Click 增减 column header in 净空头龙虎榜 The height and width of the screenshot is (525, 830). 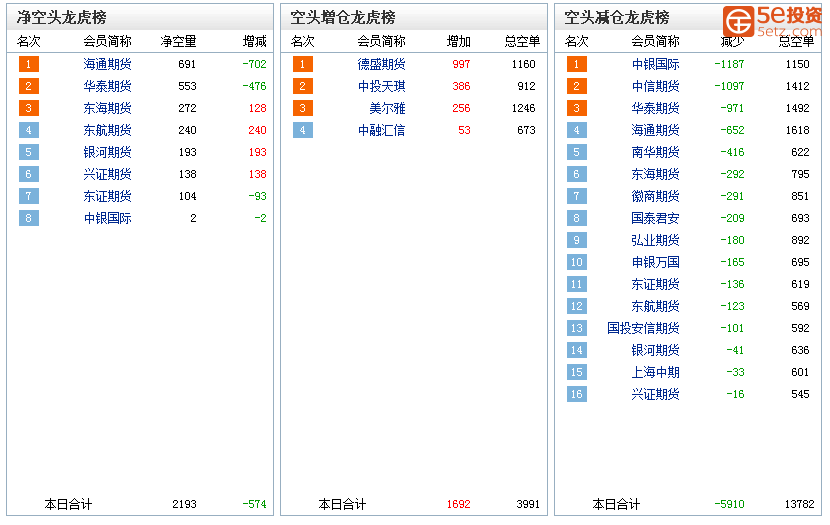click(255, 41)
